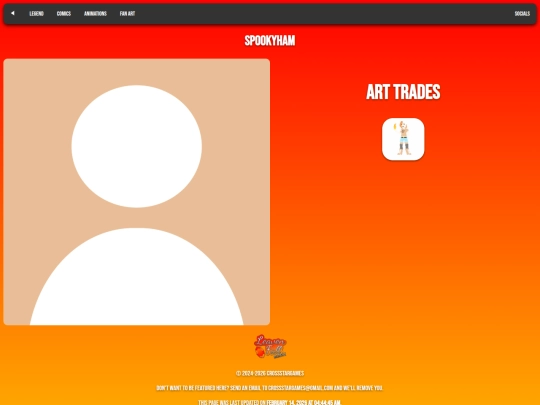Click the Spookyham page title

tap(270, 41)
